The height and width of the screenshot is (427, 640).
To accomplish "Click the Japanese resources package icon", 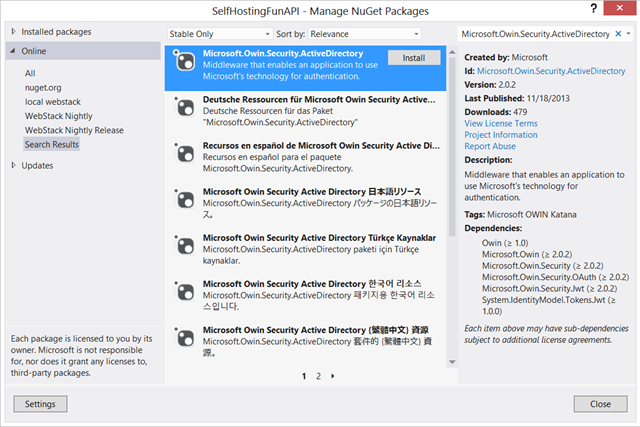I will coord(184,200).
